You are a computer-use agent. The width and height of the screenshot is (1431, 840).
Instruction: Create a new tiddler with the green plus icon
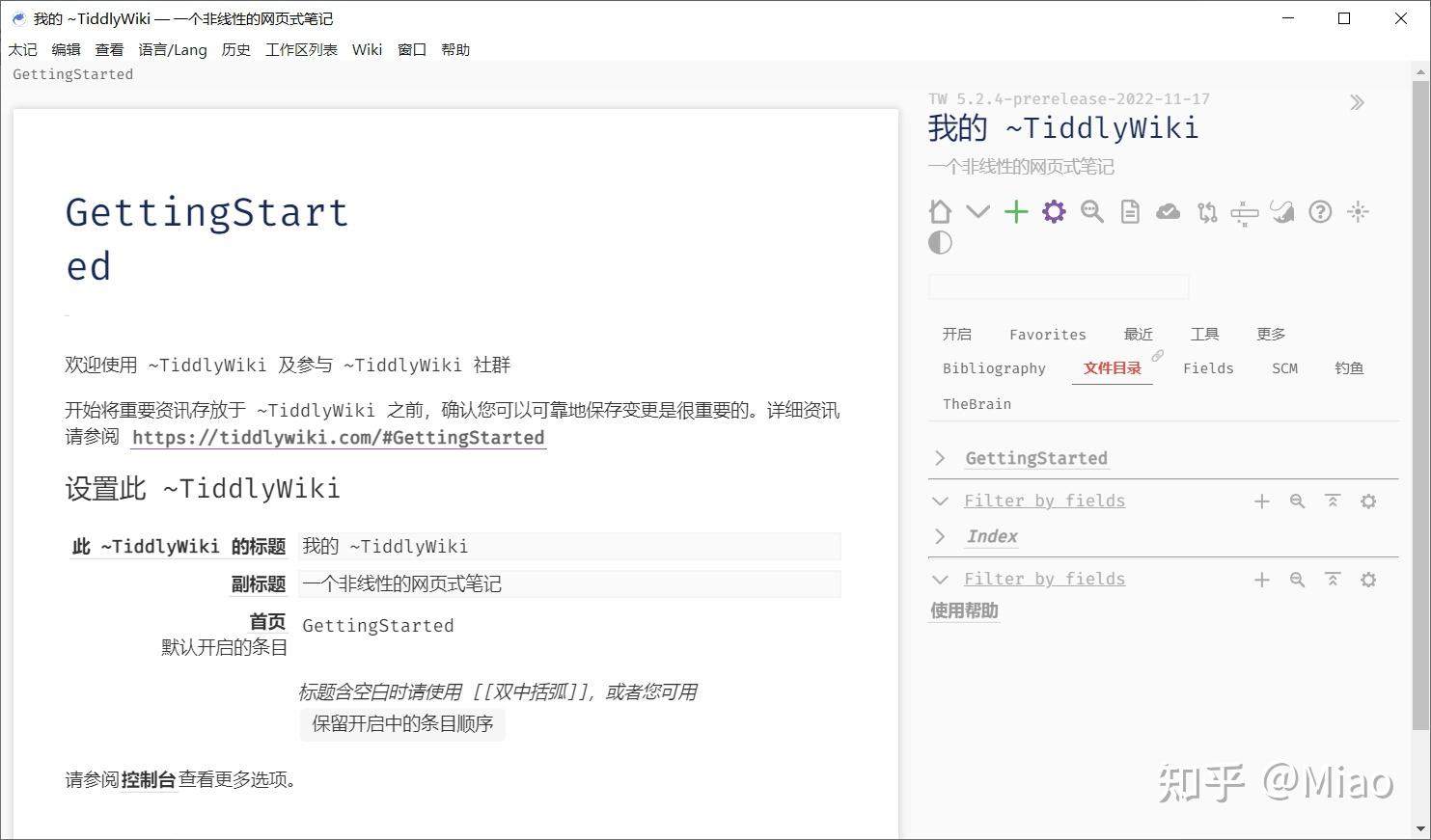point(1015,211)
